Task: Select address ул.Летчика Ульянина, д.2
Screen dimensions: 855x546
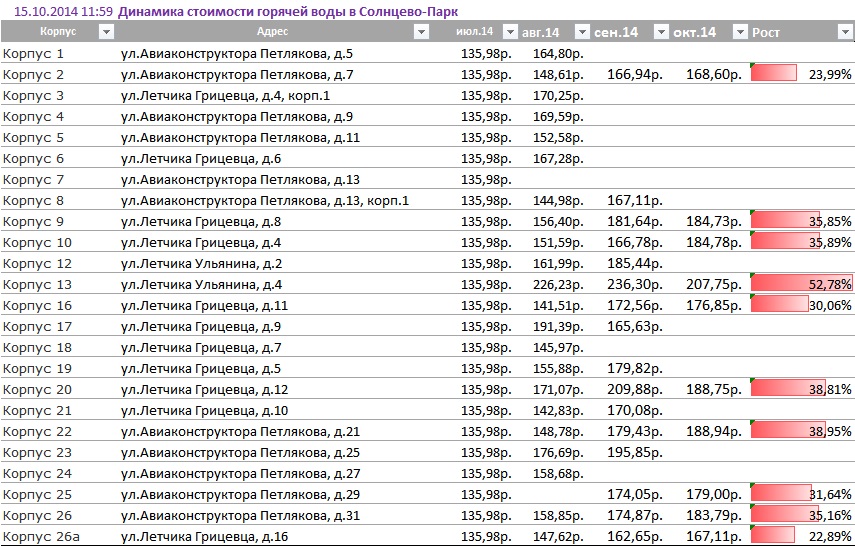Action: point(201,264)
